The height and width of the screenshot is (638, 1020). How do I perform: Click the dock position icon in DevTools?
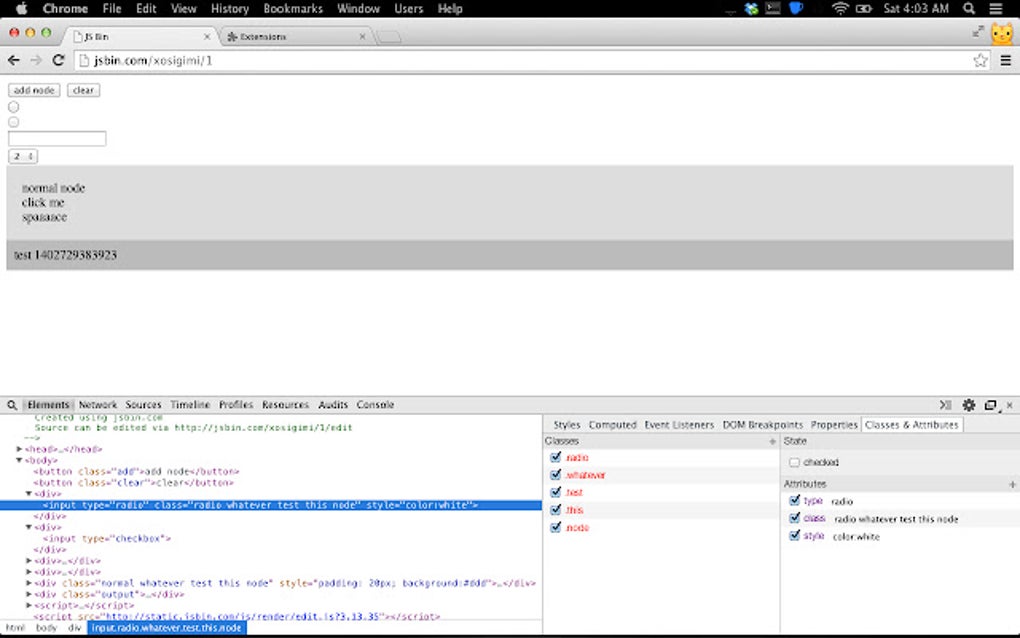tap(991, 405)
